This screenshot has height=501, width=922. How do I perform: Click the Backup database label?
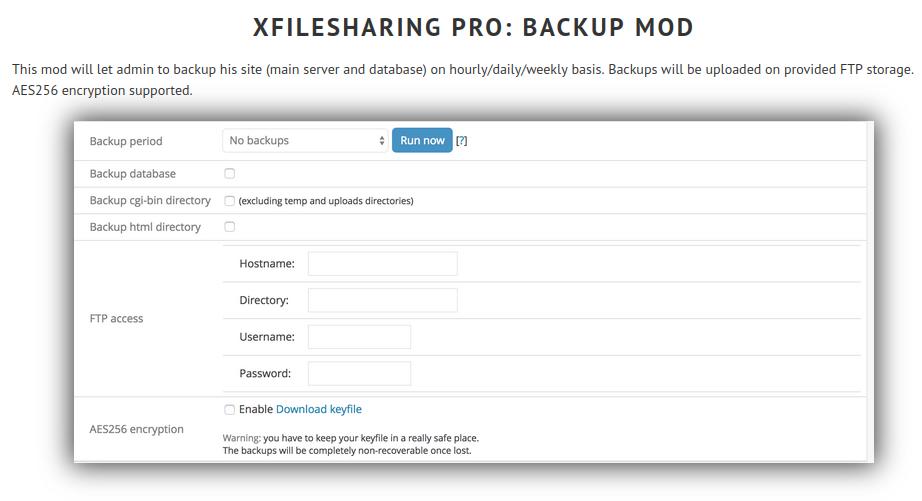pos(133,173)
